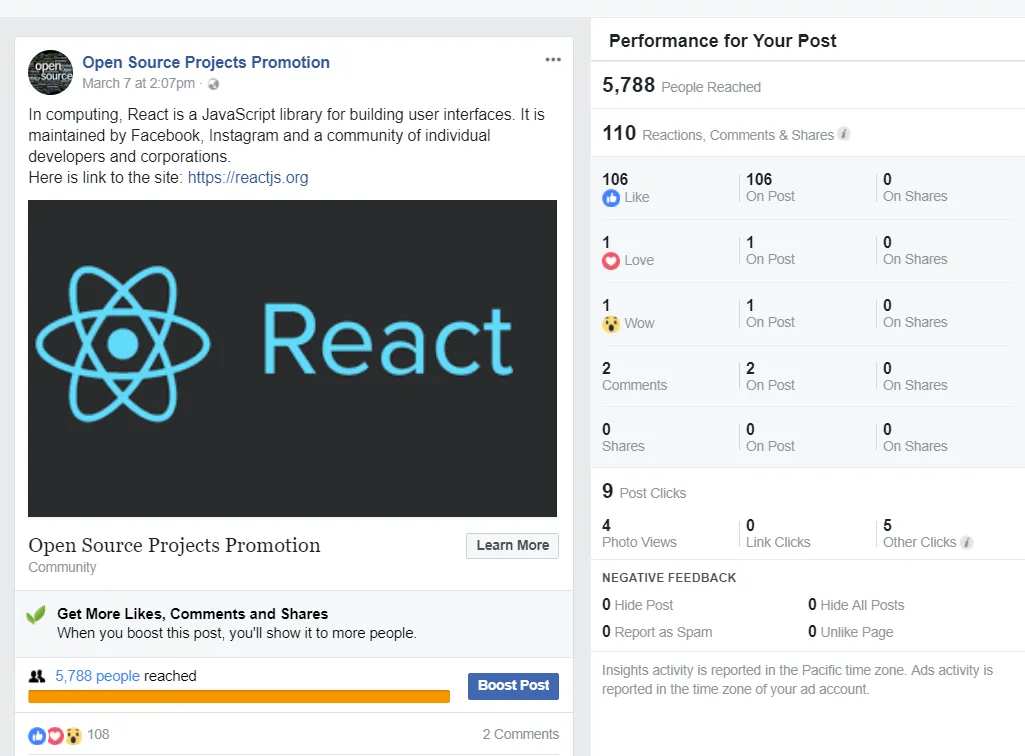This screenshot has width=1025, height=756.
Task: Click the 0 Shares count in performance panel
Action: pos(623,438)
